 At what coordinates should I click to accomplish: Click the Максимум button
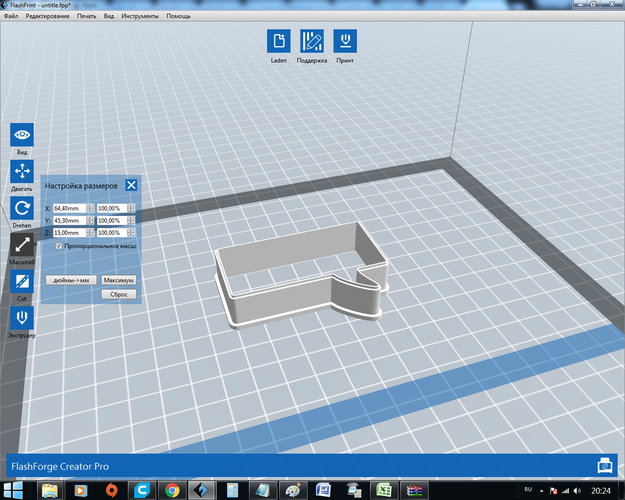[118, 280]
